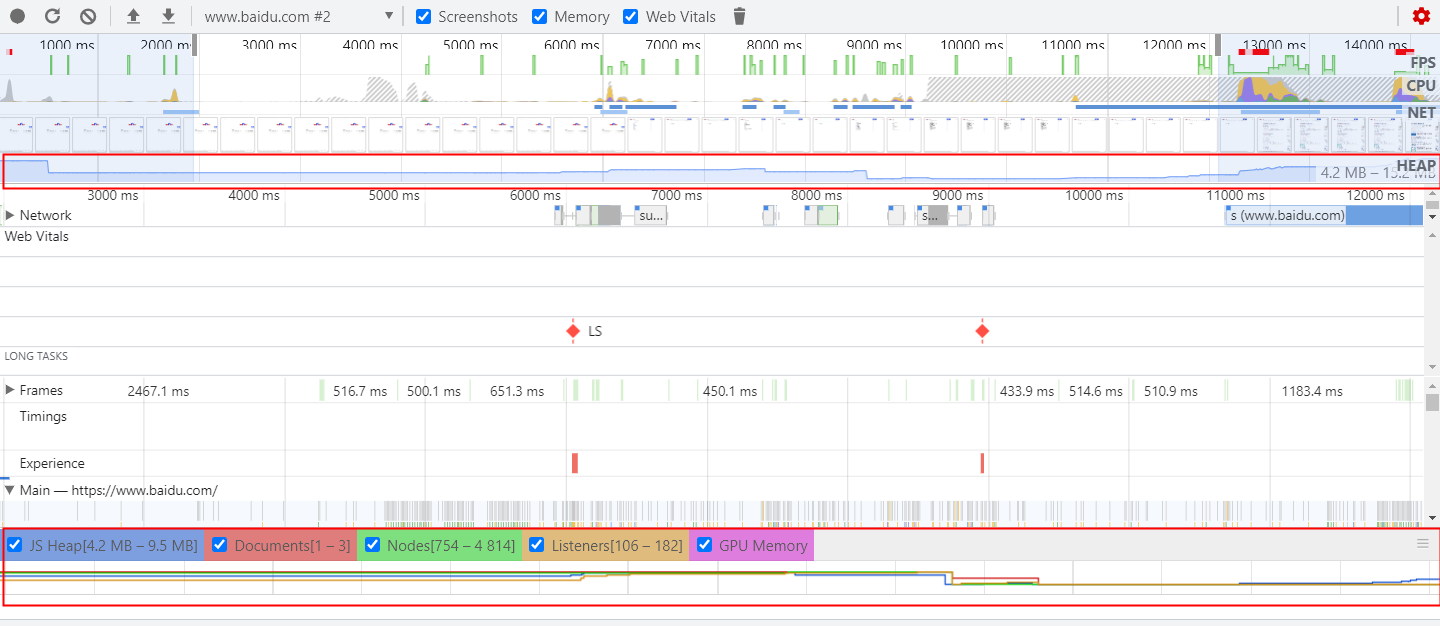Viewport: 1440px width, 626px height.
Task: Click the CPU overview label
Action: (x=1421, y=86)
